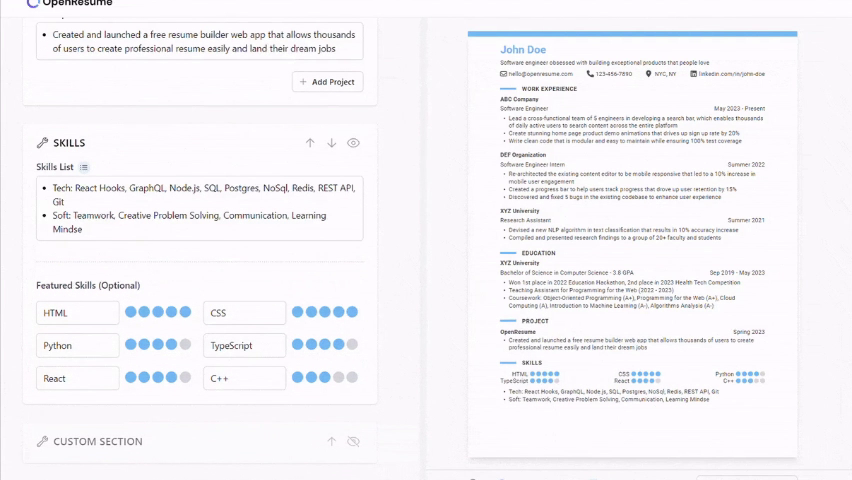Set React rating to five circles
The width and height of the screenshot is (852, 480).
click(x=185, y=377)
